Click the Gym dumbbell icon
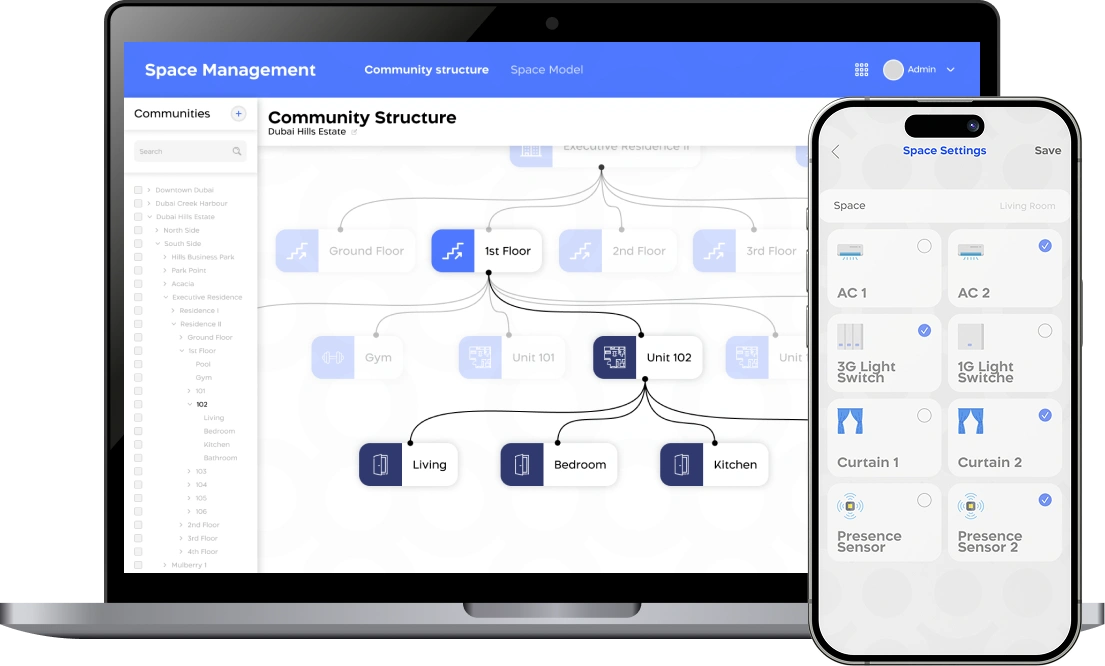The image size is (1105, 666). [x=333, y=356]
